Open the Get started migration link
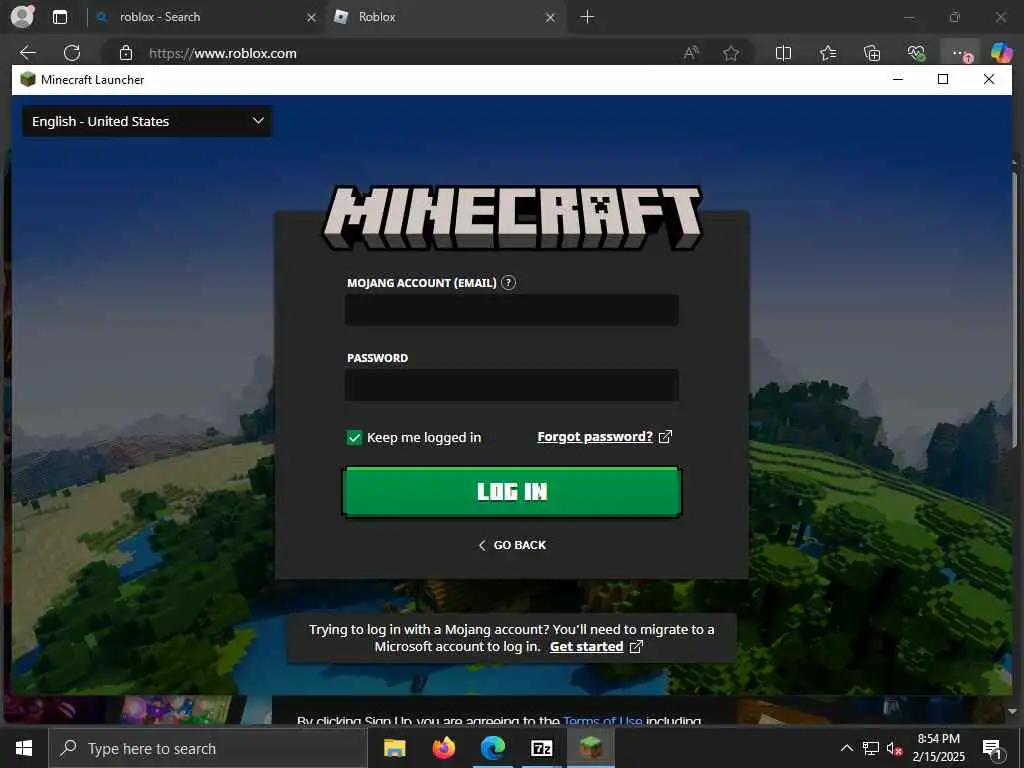 586,647
